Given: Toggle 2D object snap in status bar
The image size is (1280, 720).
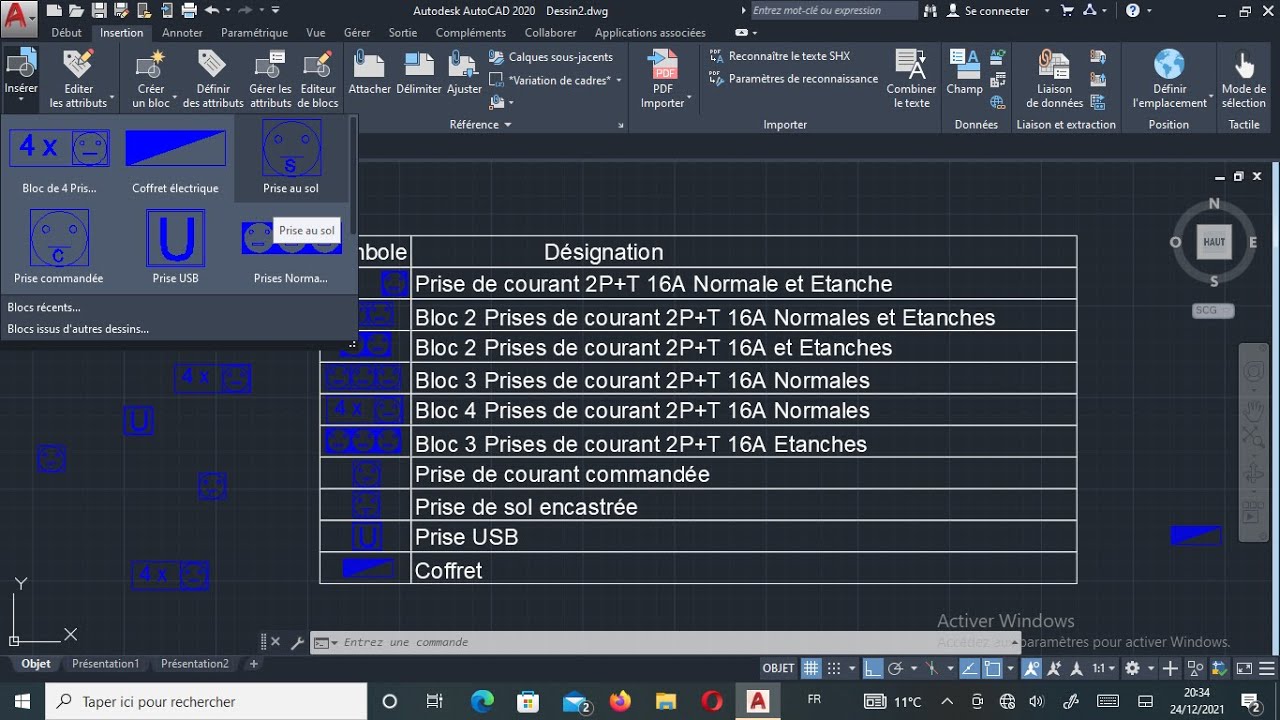Looking at the screenshot, I should (x=993, y=668).
